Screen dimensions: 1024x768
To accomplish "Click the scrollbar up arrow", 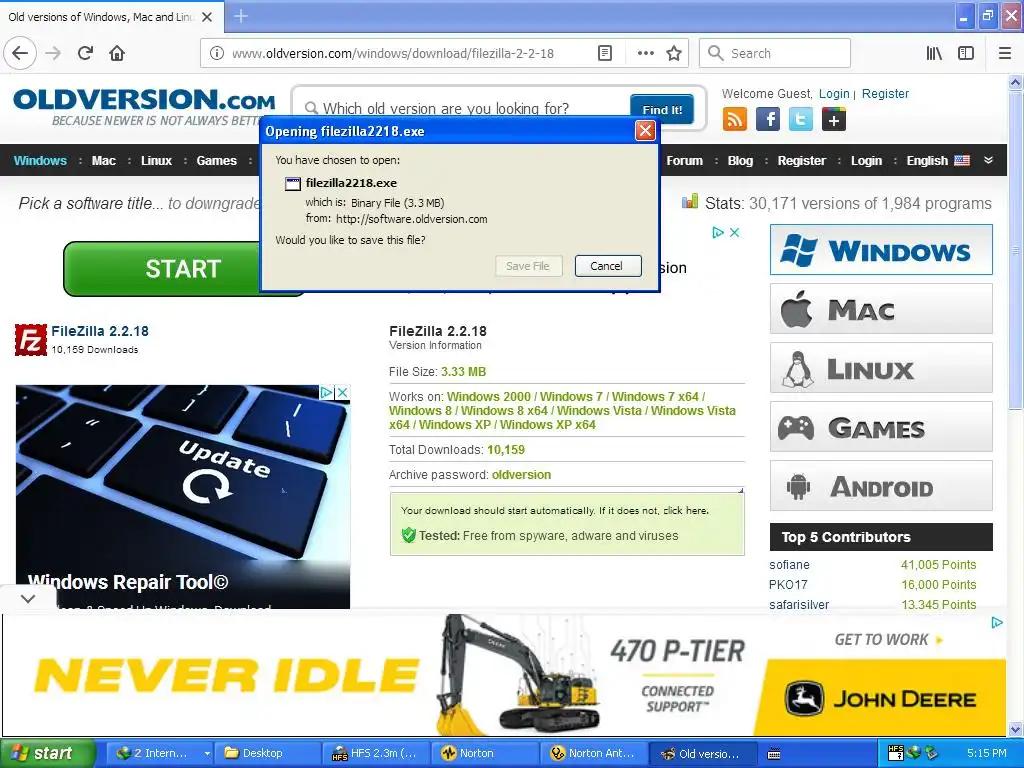I will click(x=1015, y=82).
